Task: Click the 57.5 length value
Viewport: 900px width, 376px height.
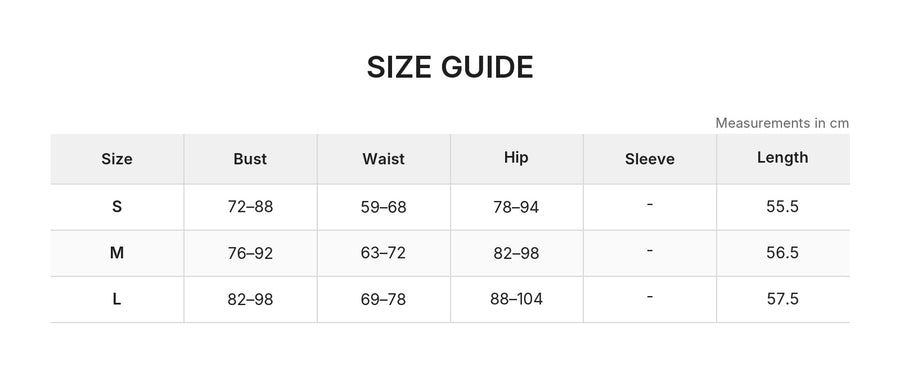Action: tap(782, 299)
